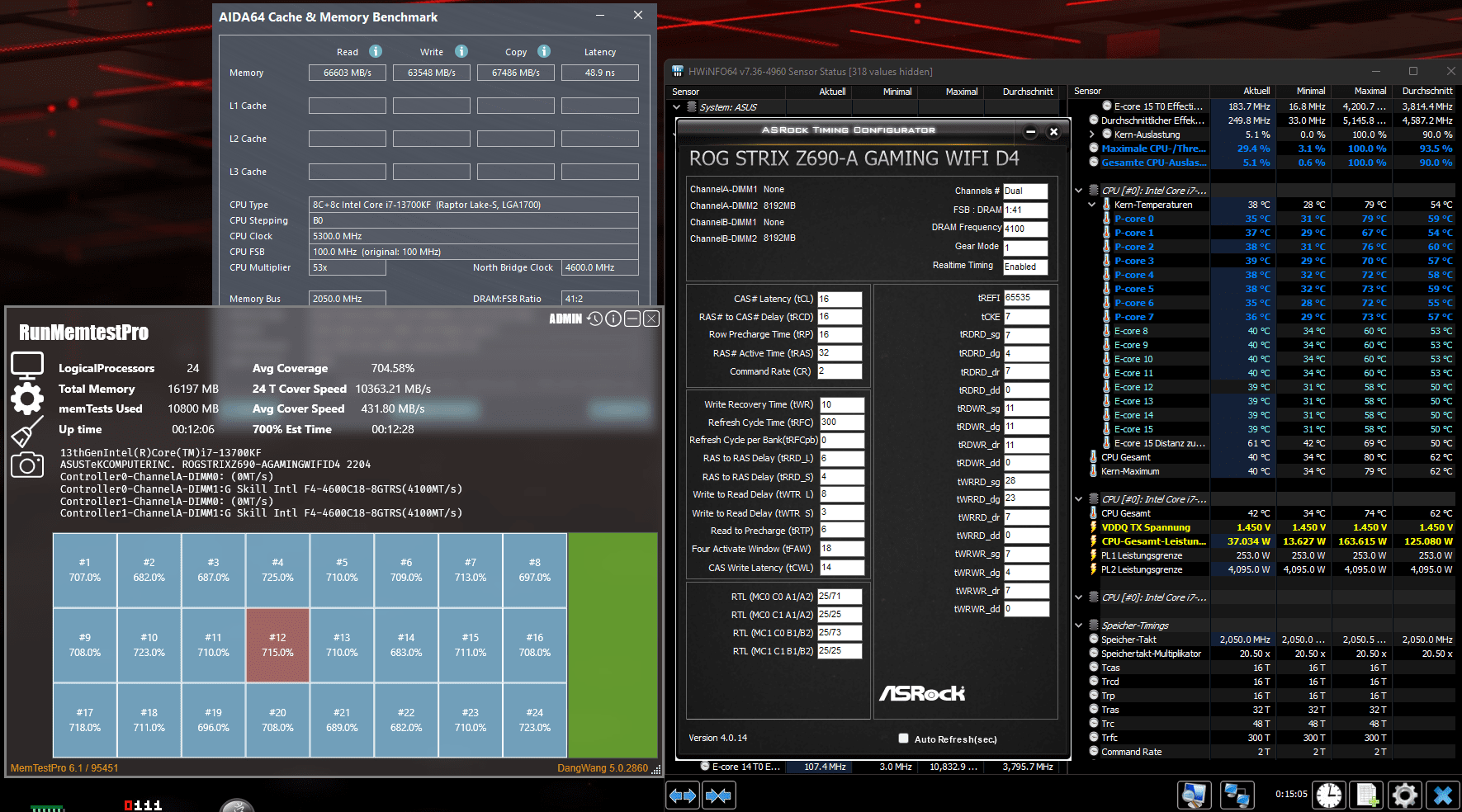Image resolution: width=1462 pixels, height=812 pixels.
Task: Open HWiNFO remote network monitors icon
Action: (x=1237, y=795)
